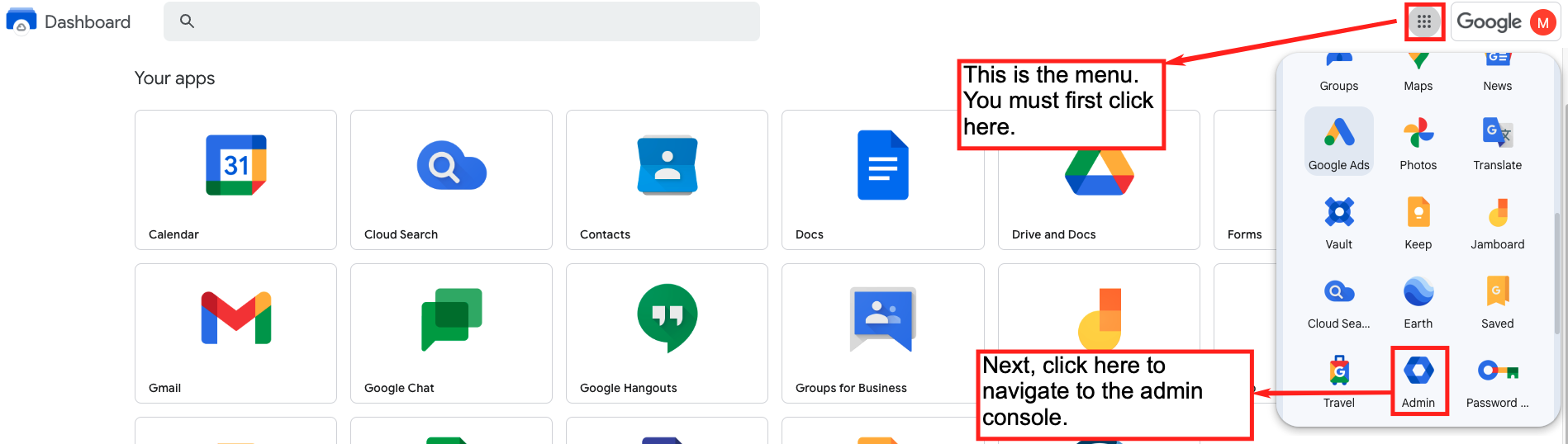Open Translate from the apps menu

pyautogui.click(x=1497, y=141)
